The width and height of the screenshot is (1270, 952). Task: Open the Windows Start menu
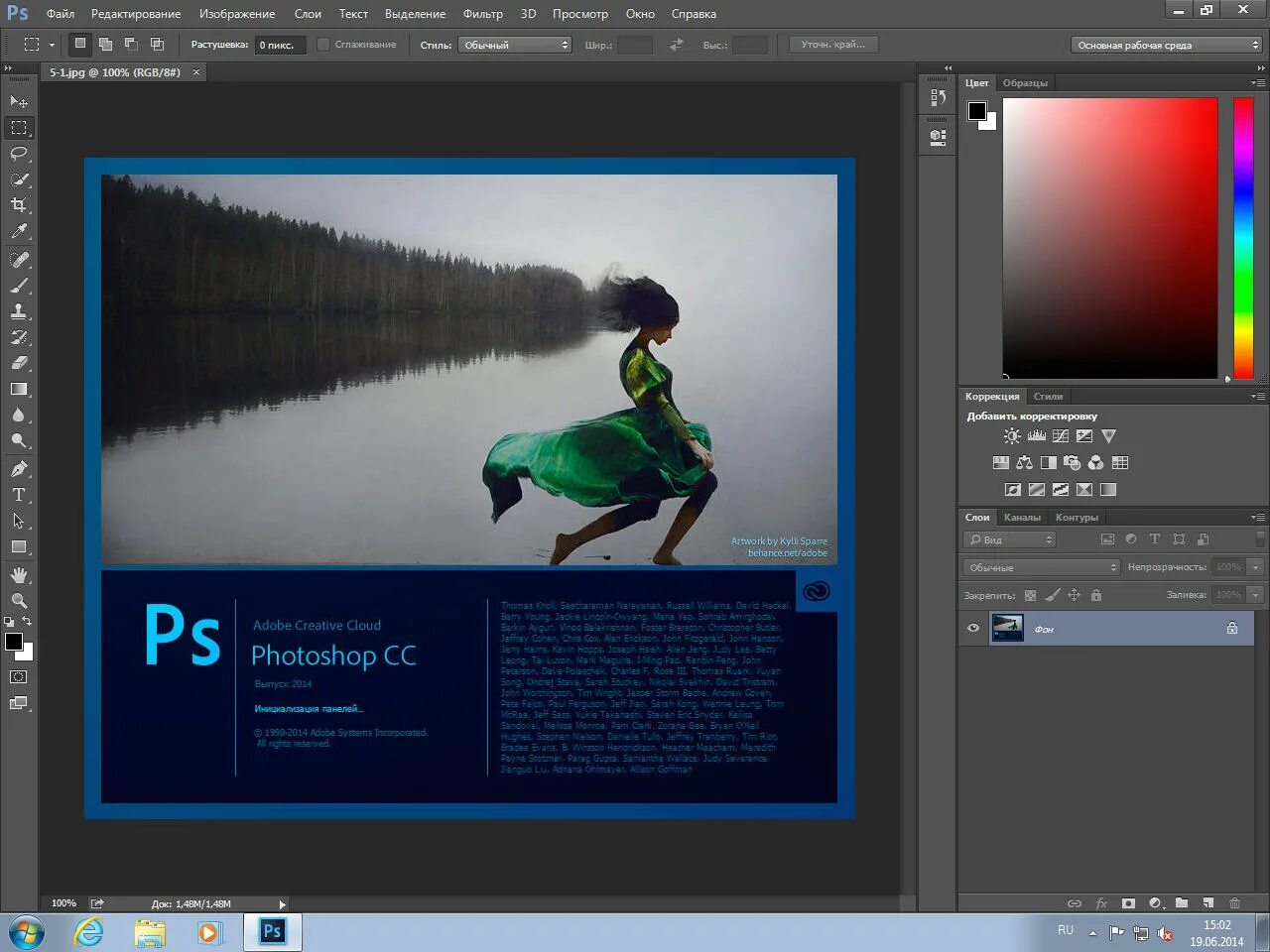(x=27, y=933)
